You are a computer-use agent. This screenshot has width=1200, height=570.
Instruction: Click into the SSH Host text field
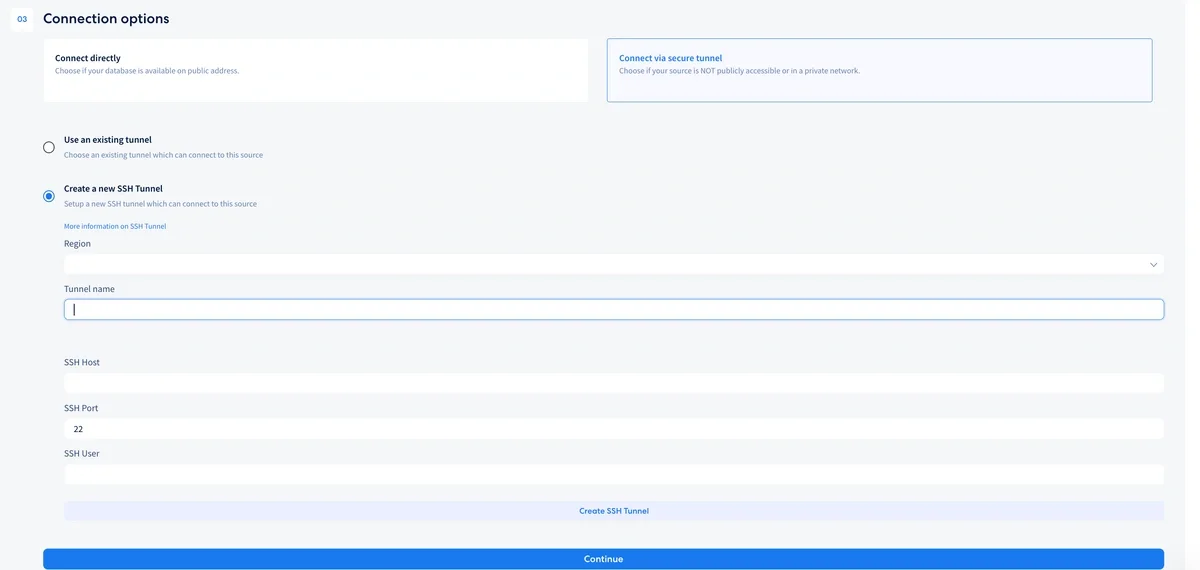613,383
